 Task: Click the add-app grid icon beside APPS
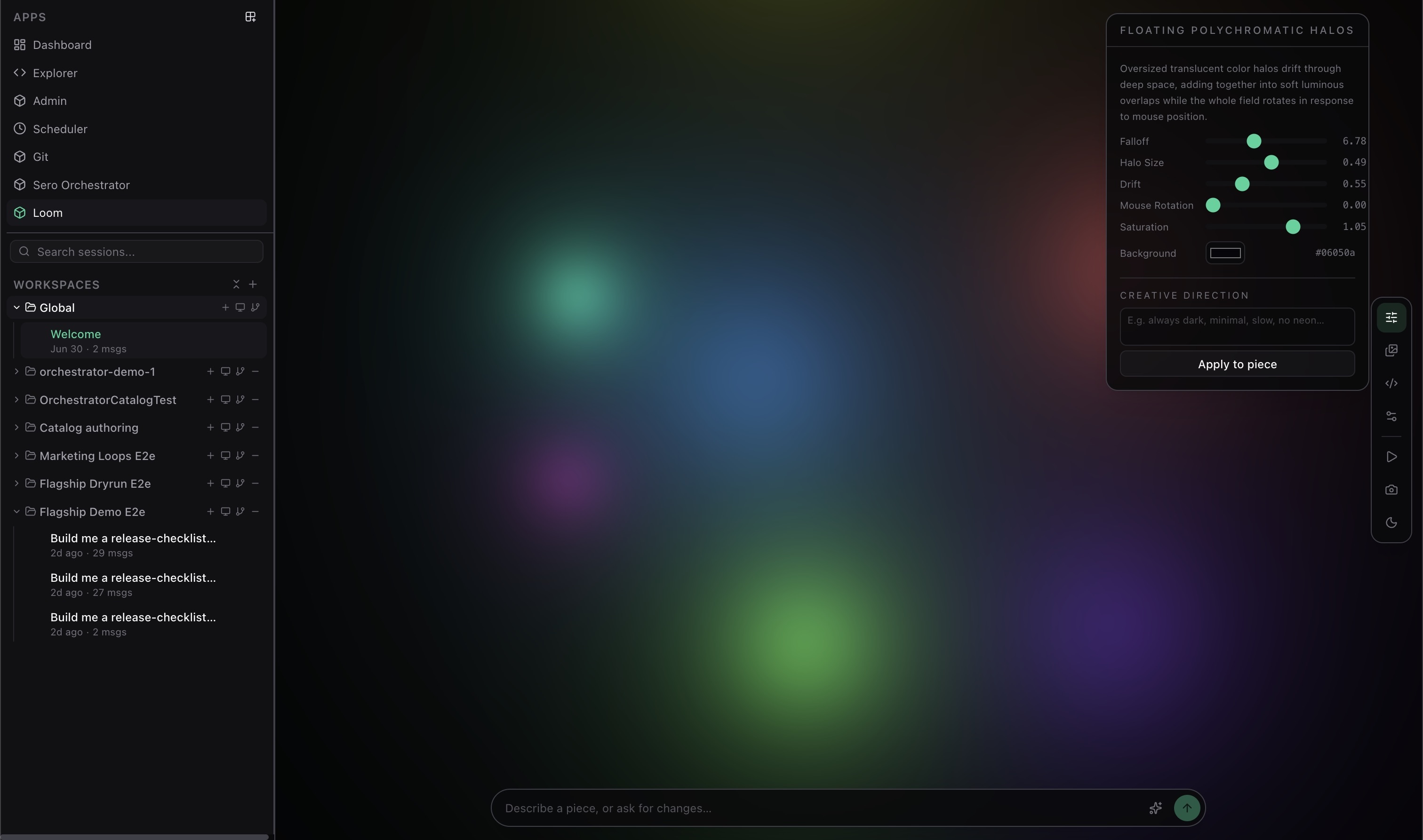pos(250,17)
